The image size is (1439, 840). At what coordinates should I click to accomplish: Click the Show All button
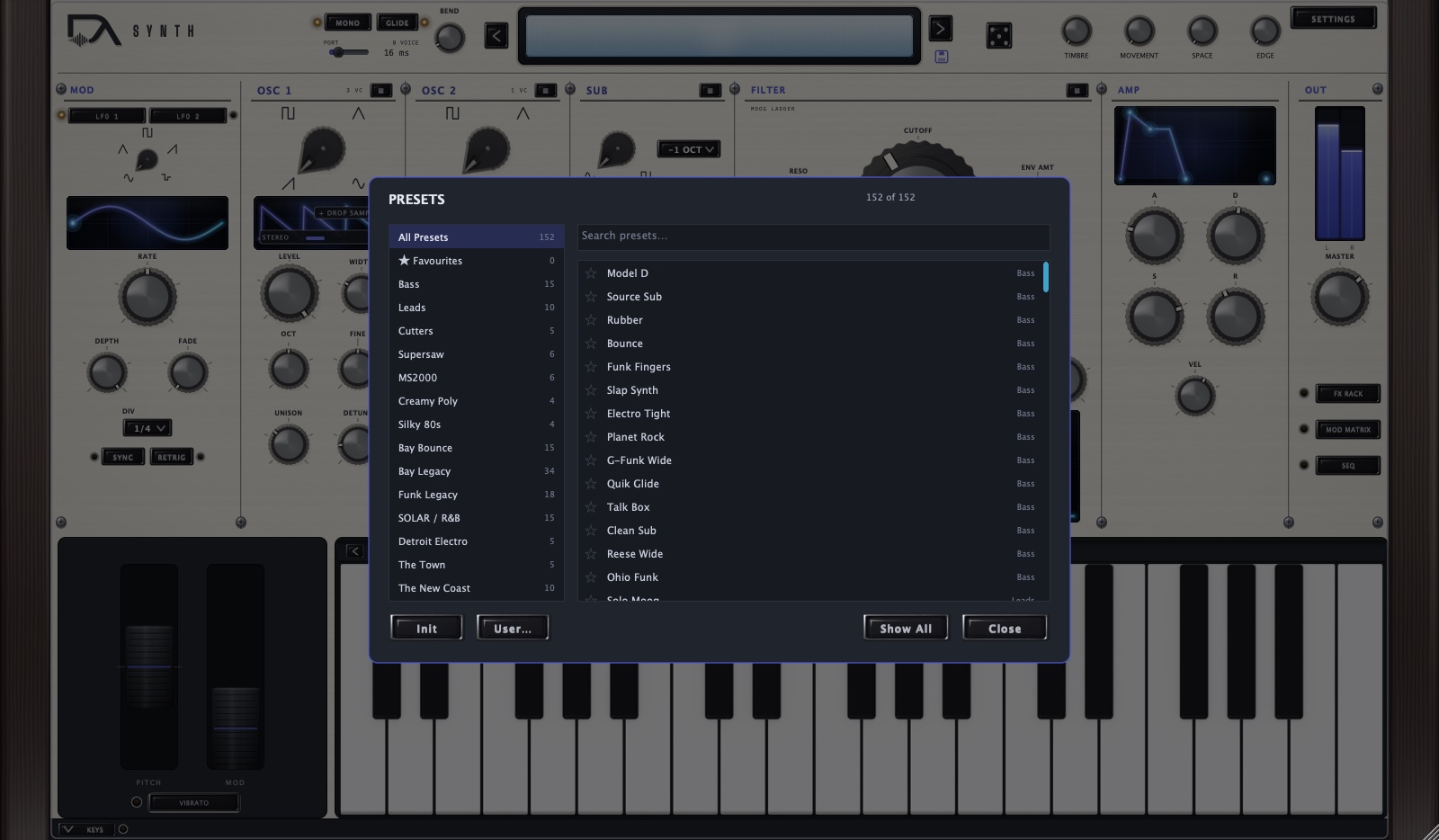[x=906, y=628]
